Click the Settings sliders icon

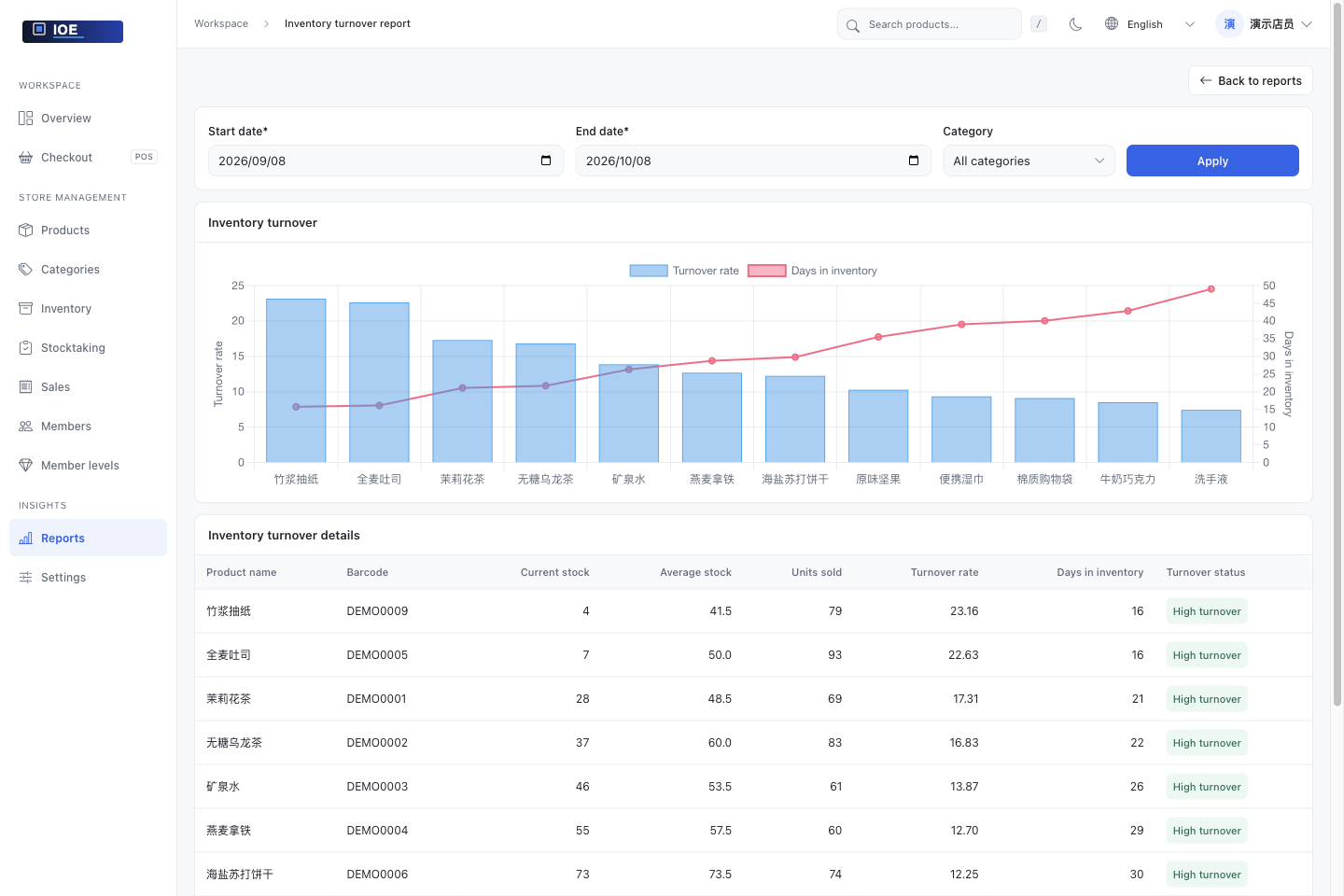tap(26, 578)
